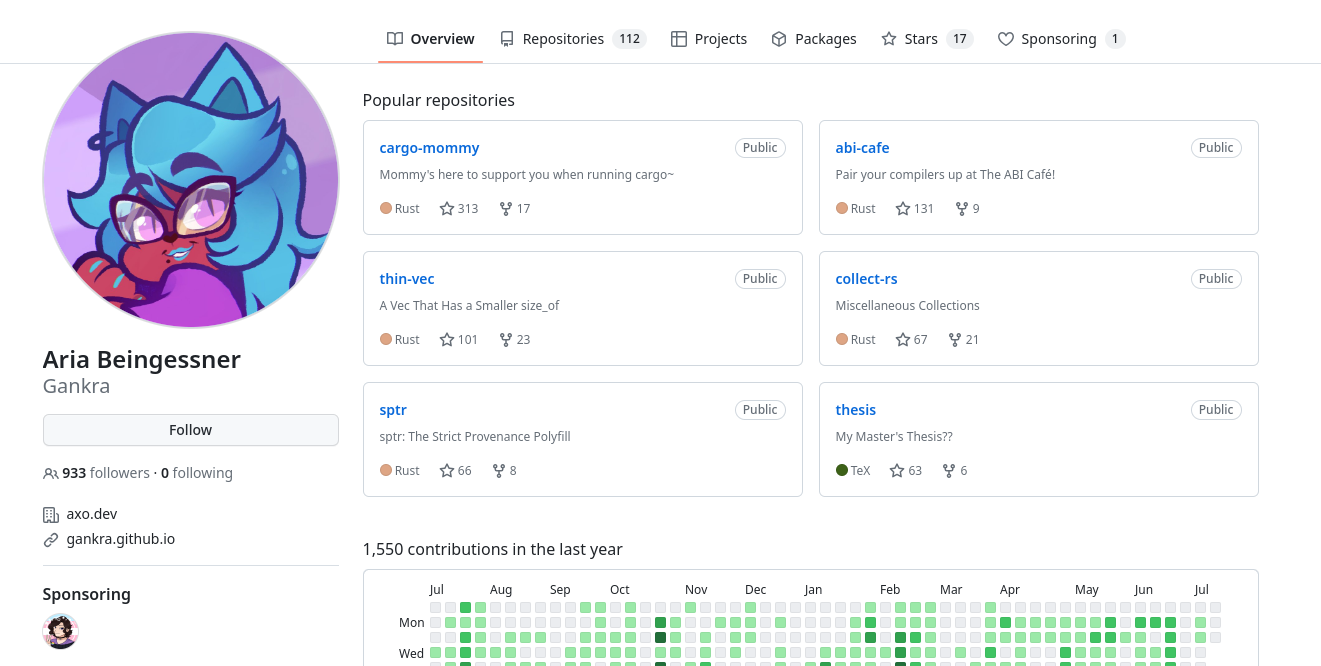
Task: Click the large profile avatar image
Action: tap(191, 180)
